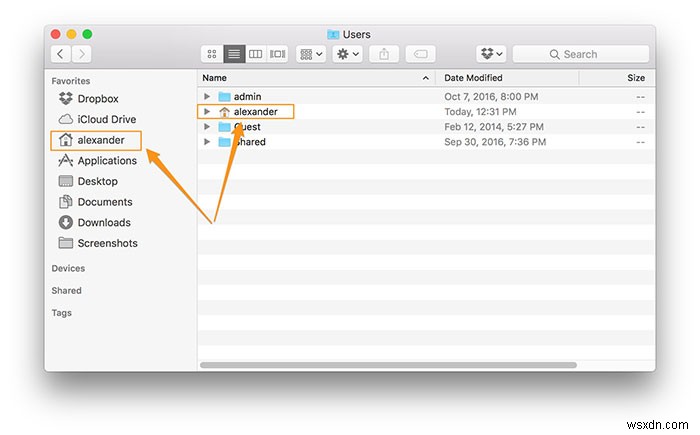Select alexander home in the sidebar
The height and width of the screenshot is (435, 700).
pyautogui.click(x=96, y=140)
